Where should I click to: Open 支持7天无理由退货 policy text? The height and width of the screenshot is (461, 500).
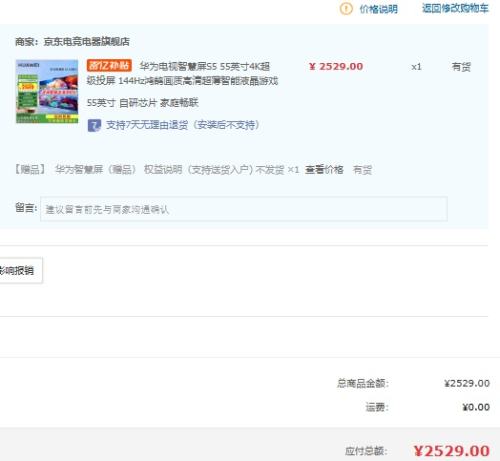183,125
